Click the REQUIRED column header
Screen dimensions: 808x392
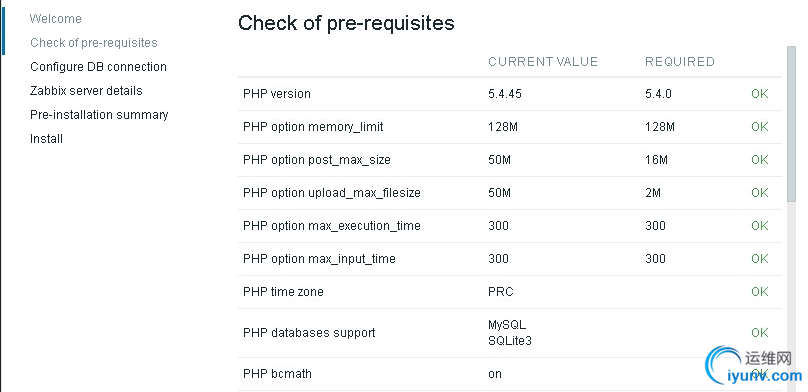[680, 62]
